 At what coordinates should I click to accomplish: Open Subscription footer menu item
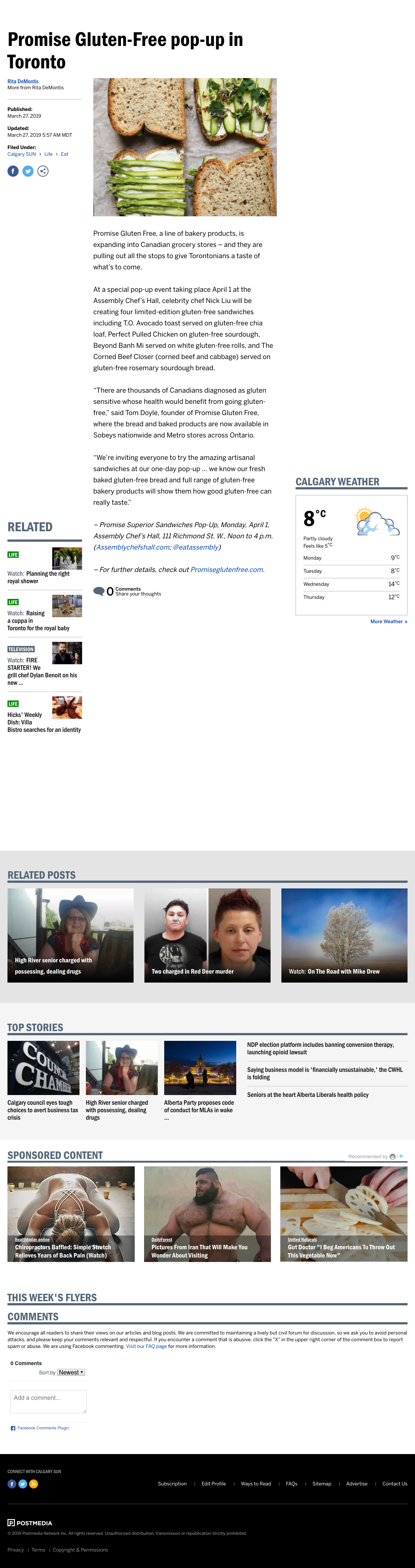pyautogui.click(x=172, y=1484)
